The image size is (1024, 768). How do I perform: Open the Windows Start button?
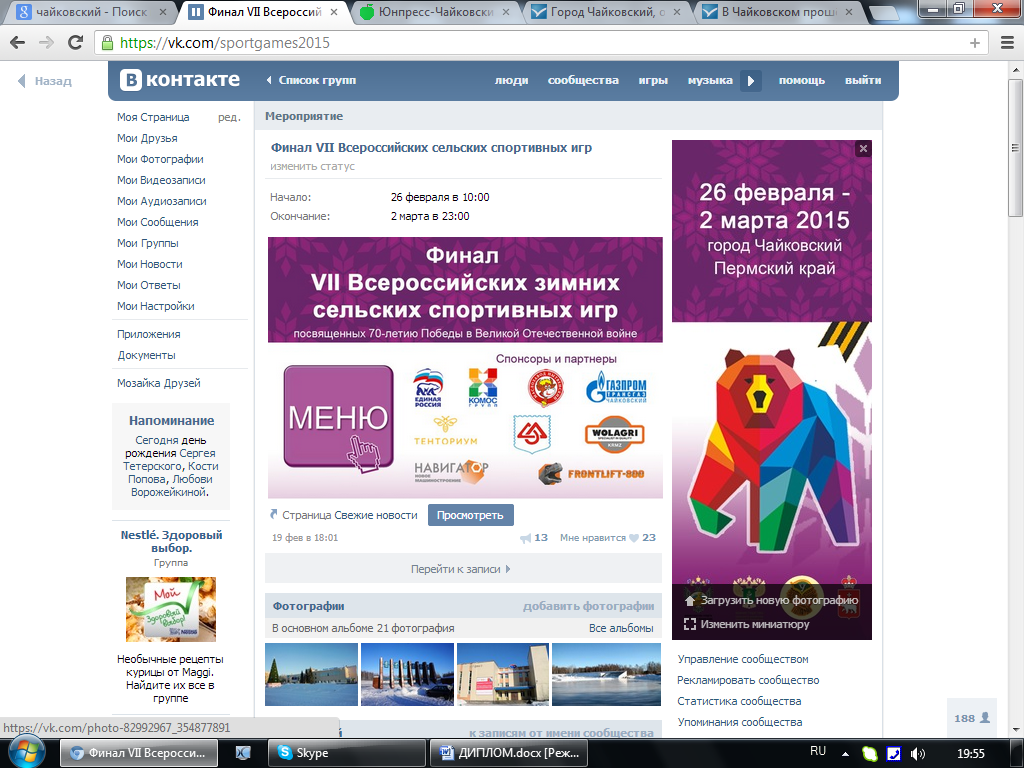[x=27, y=752]
